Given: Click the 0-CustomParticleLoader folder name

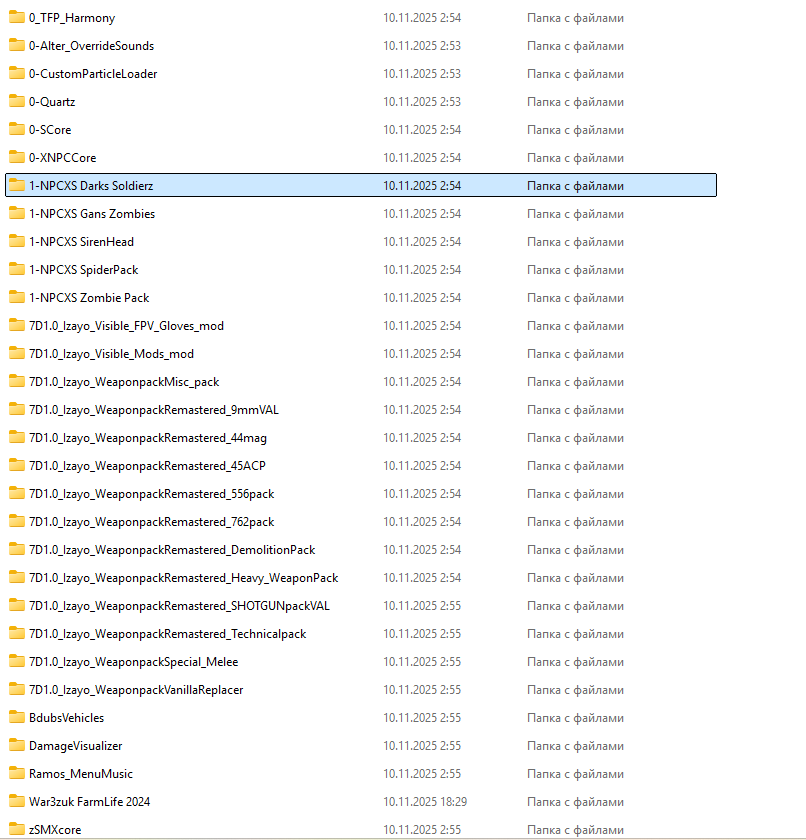Looking at the screenshot, I should pyautogui.click(x=93, y=74).
